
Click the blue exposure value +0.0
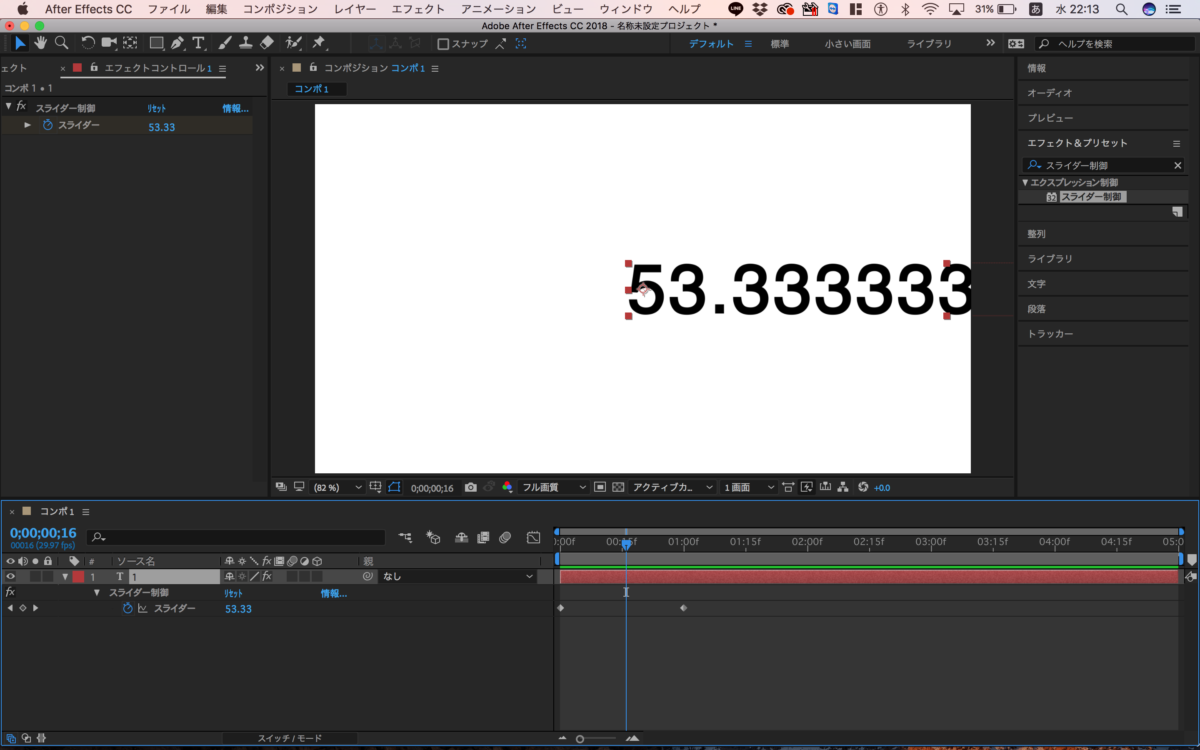pyautogui.click(x=882, y=488)
